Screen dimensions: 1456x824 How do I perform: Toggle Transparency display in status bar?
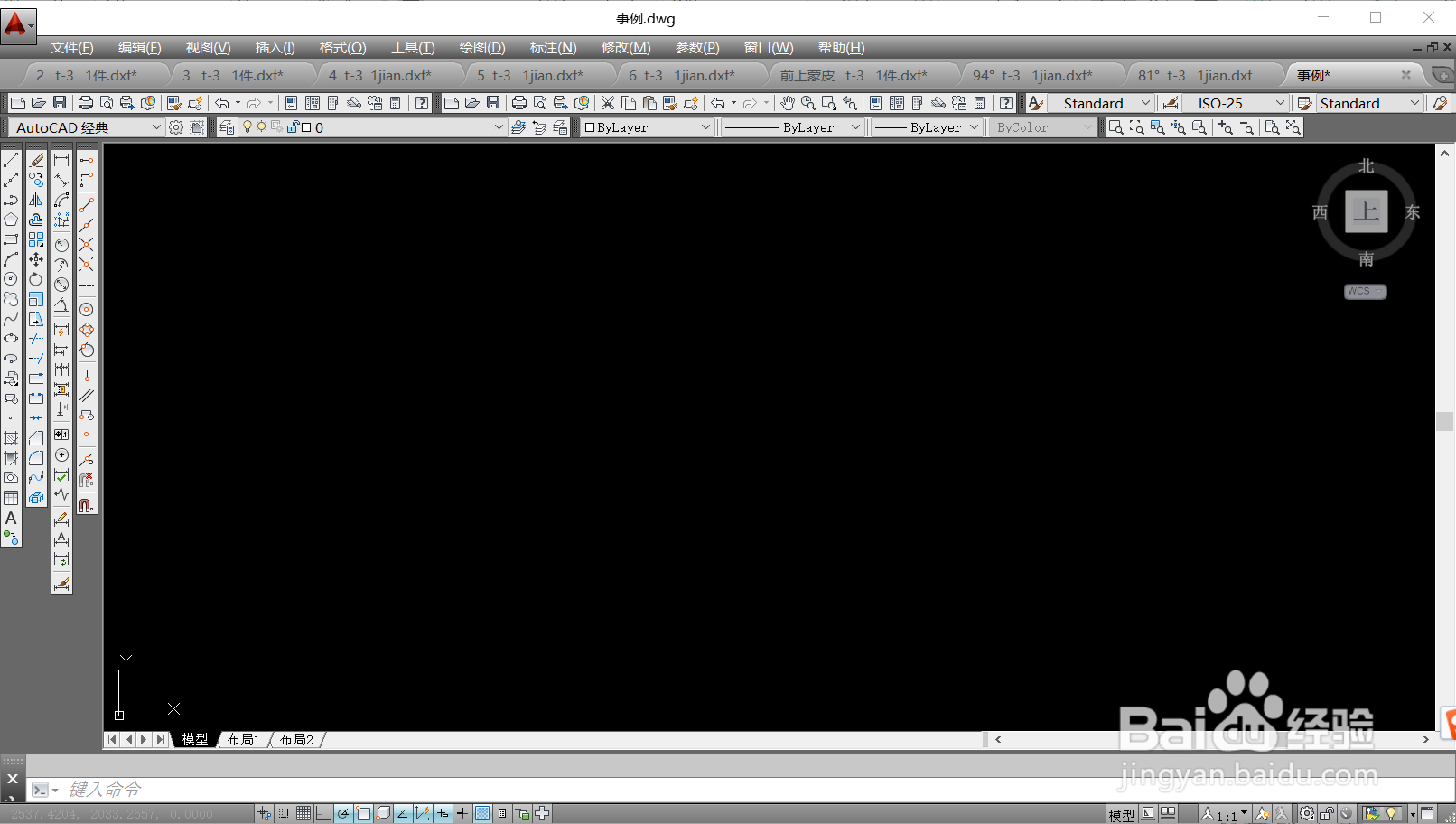pos(482,813)
